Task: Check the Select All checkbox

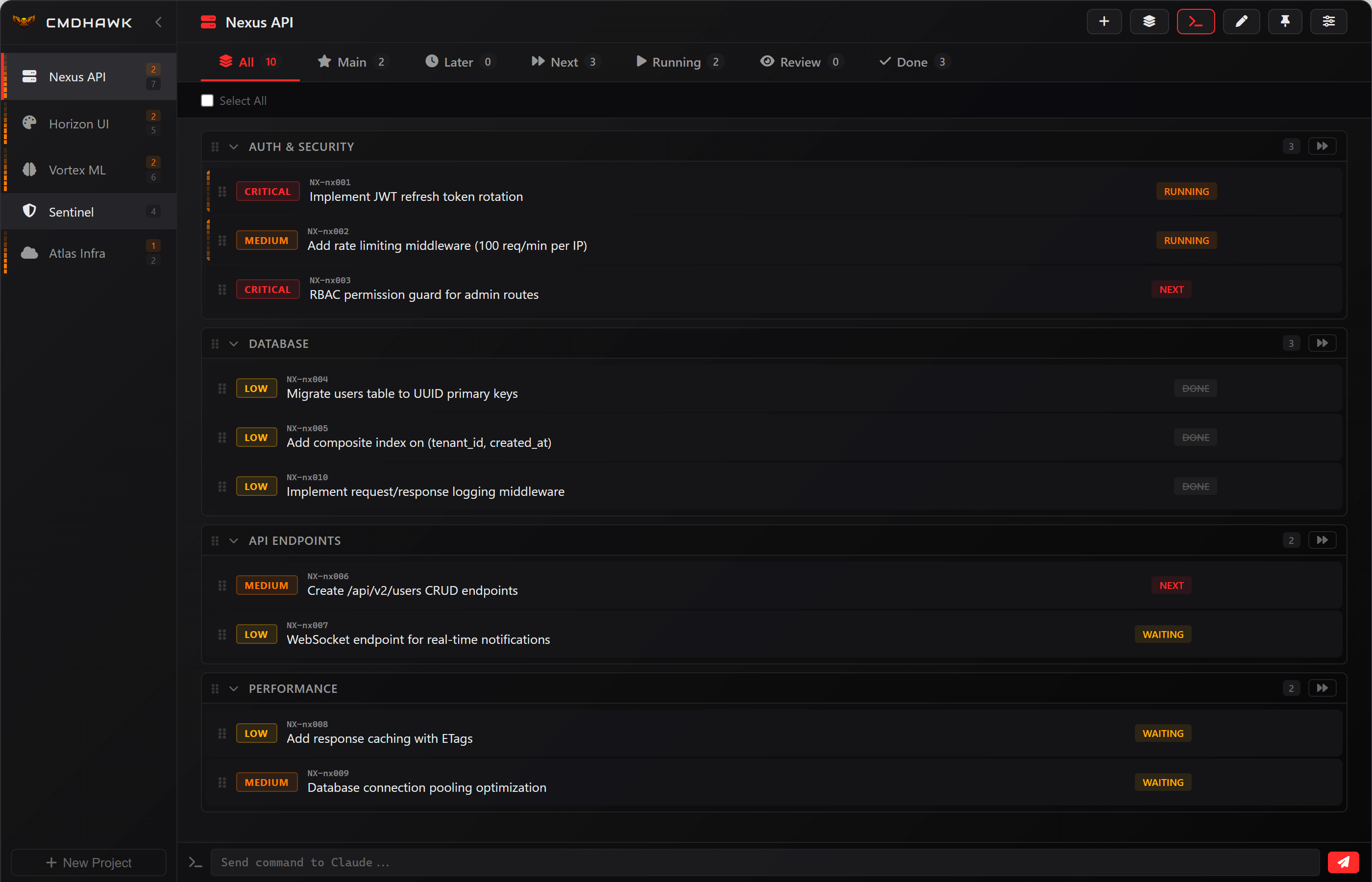Action: (x=207, y=100)
